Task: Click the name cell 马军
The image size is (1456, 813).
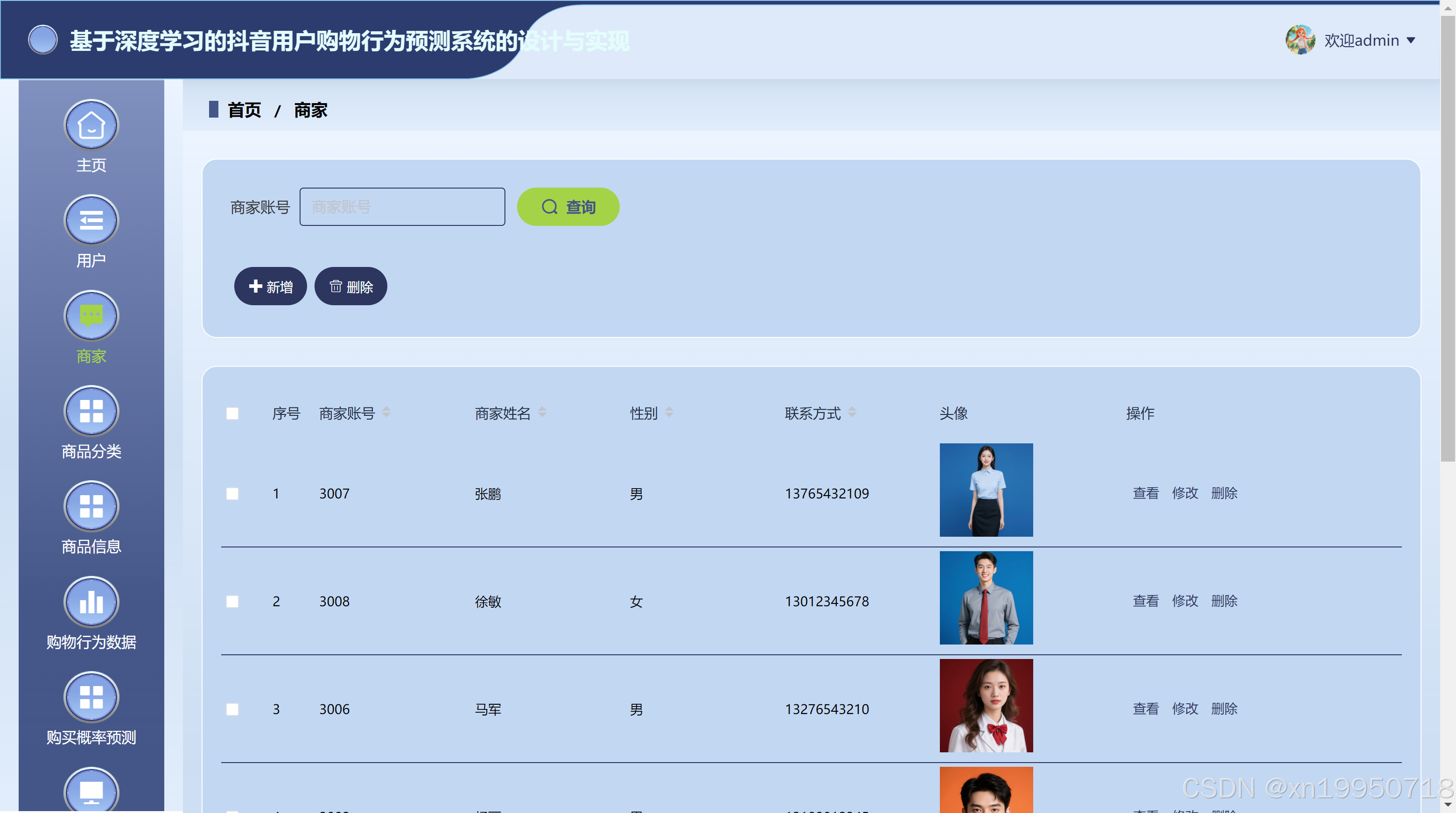Action: click(x=488, y=709)
